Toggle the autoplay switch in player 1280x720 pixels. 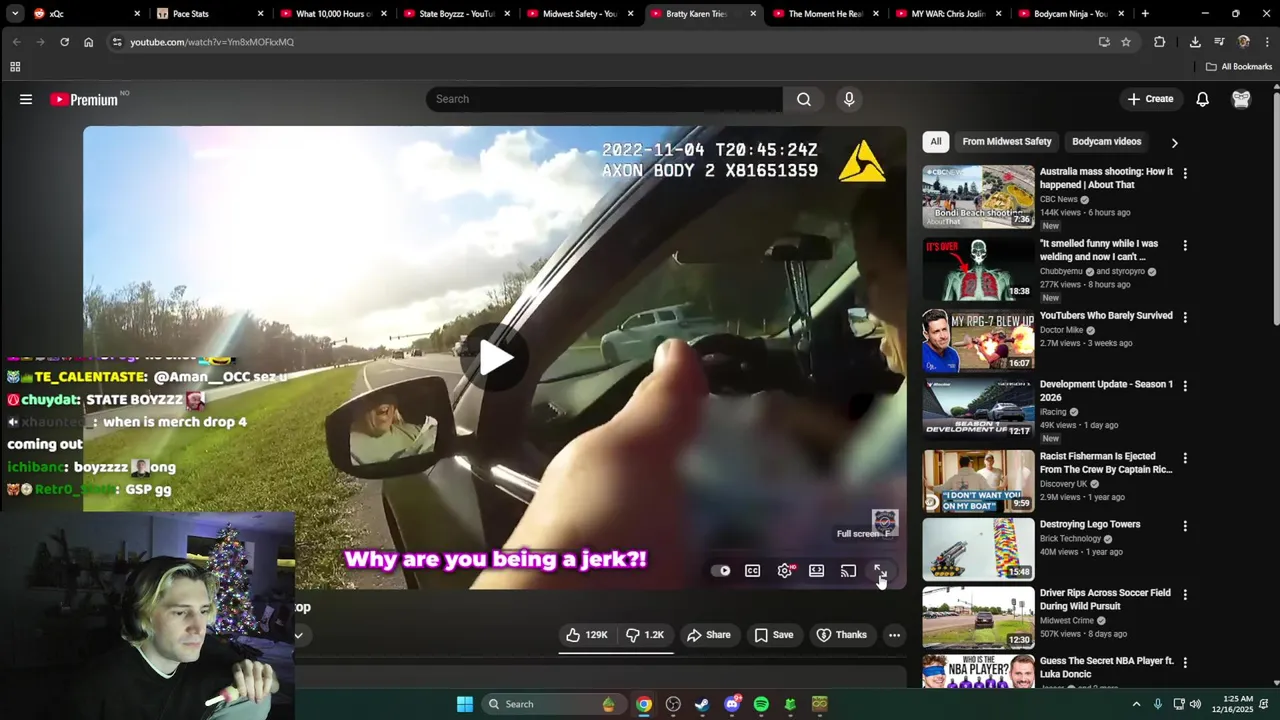tap(721, 571)
